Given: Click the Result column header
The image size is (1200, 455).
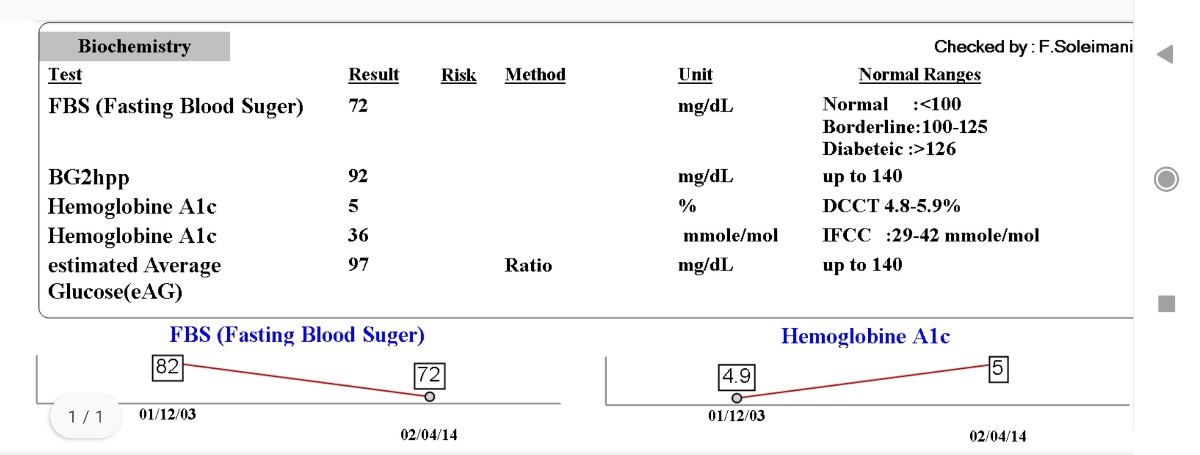Looking at the screenshot, I should (373, 75).
